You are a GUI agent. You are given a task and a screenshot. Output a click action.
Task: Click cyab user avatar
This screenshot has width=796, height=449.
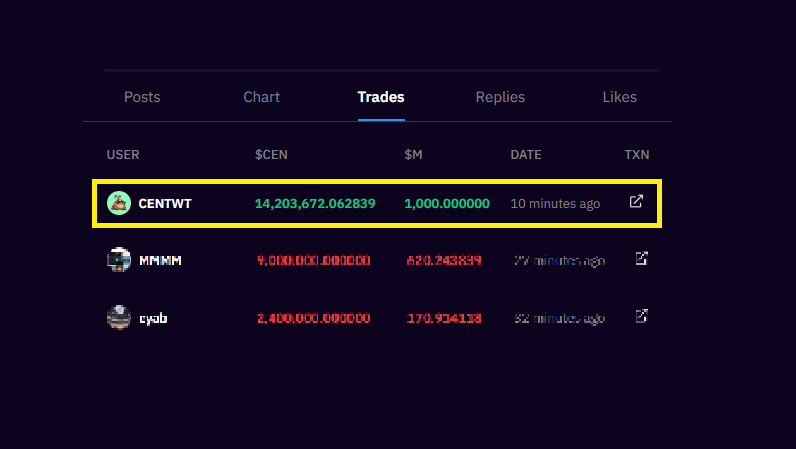tap(119, 318)
